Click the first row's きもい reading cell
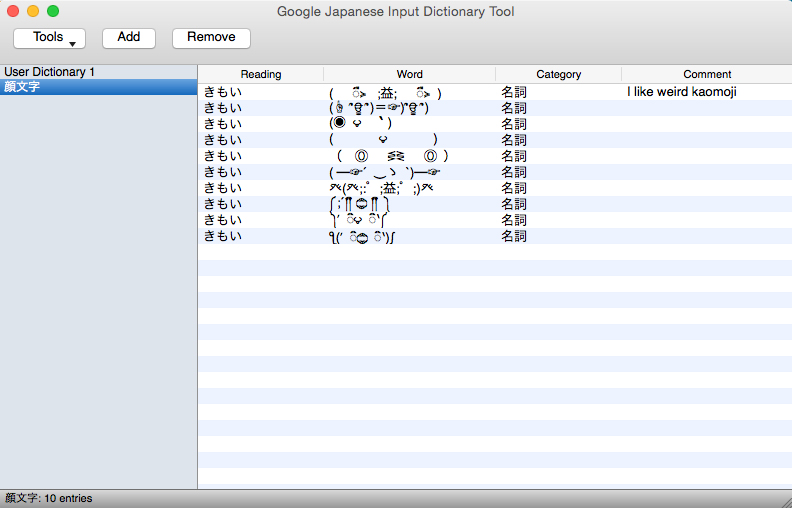 tap(223, 92)
